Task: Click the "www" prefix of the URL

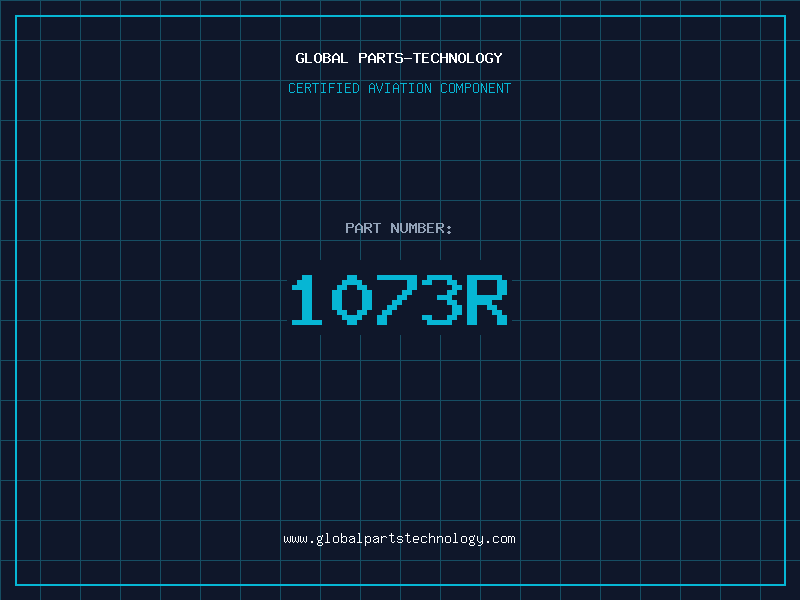Action: [x=295, y=539]
